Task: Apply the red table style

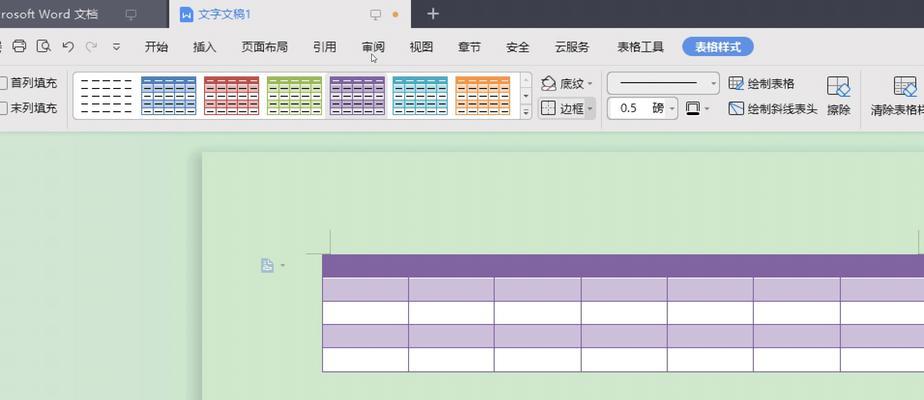Action: [232, 95]
